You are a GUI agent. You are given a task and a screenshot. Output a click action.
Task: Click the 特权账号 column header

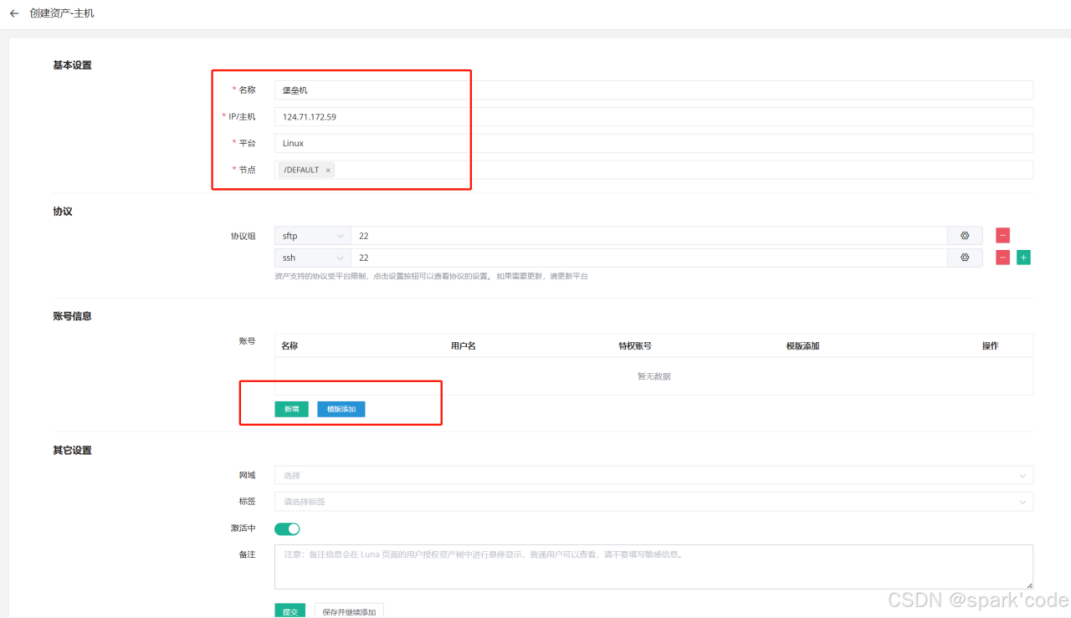635,346
